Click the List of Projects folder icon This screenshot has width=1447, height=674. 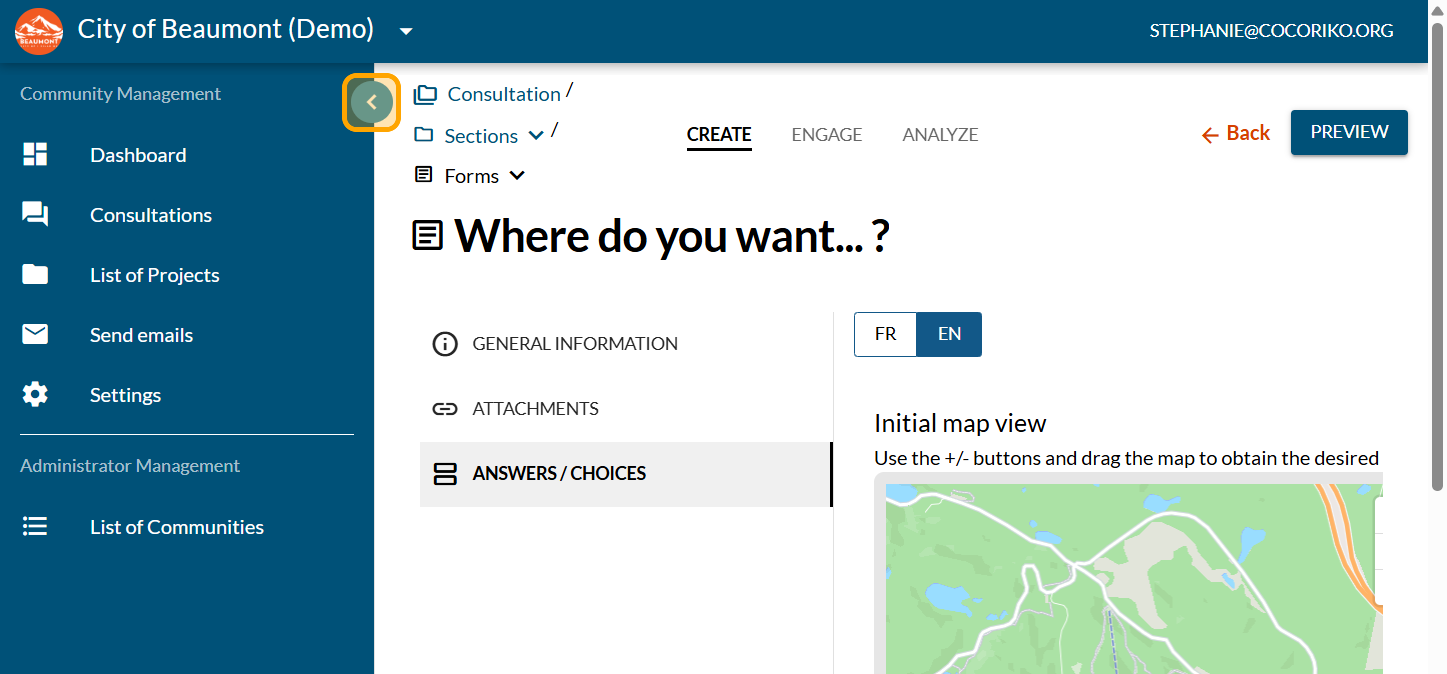click(35, 274)
